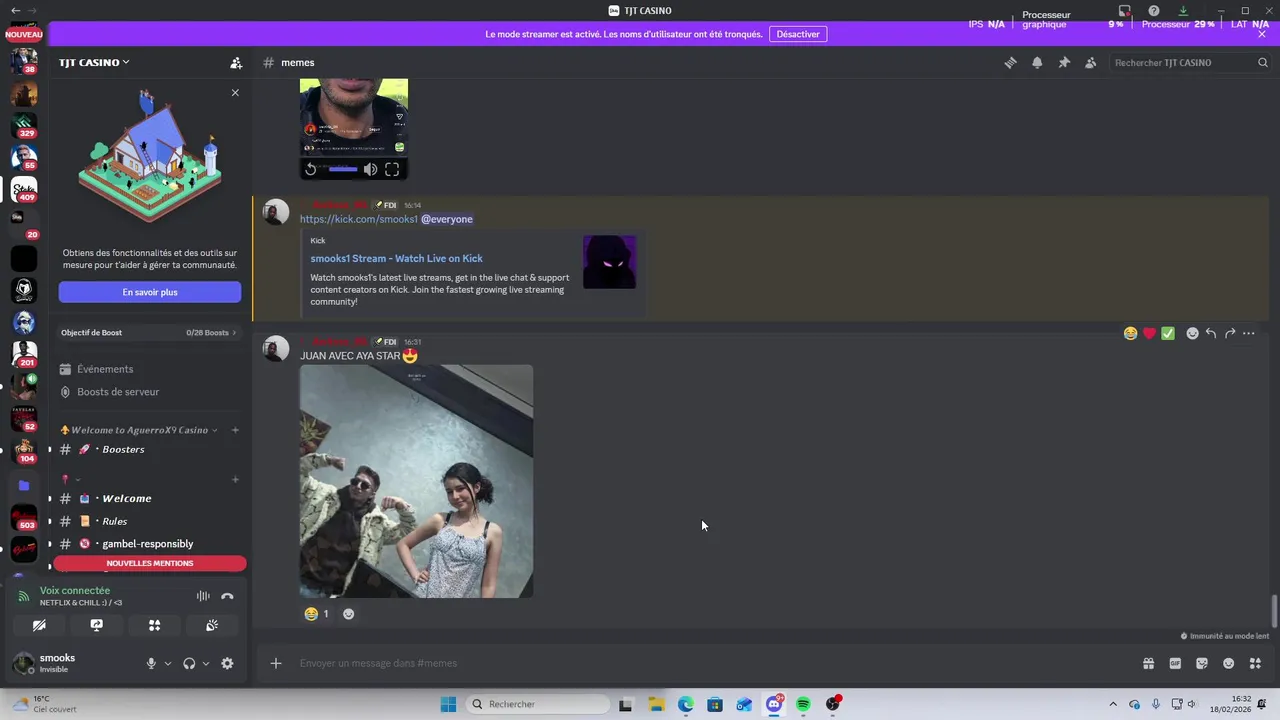Quick-react with the red heart emoji
The width and height of the screenshot is (1280, 720).
pos(1149,333)
